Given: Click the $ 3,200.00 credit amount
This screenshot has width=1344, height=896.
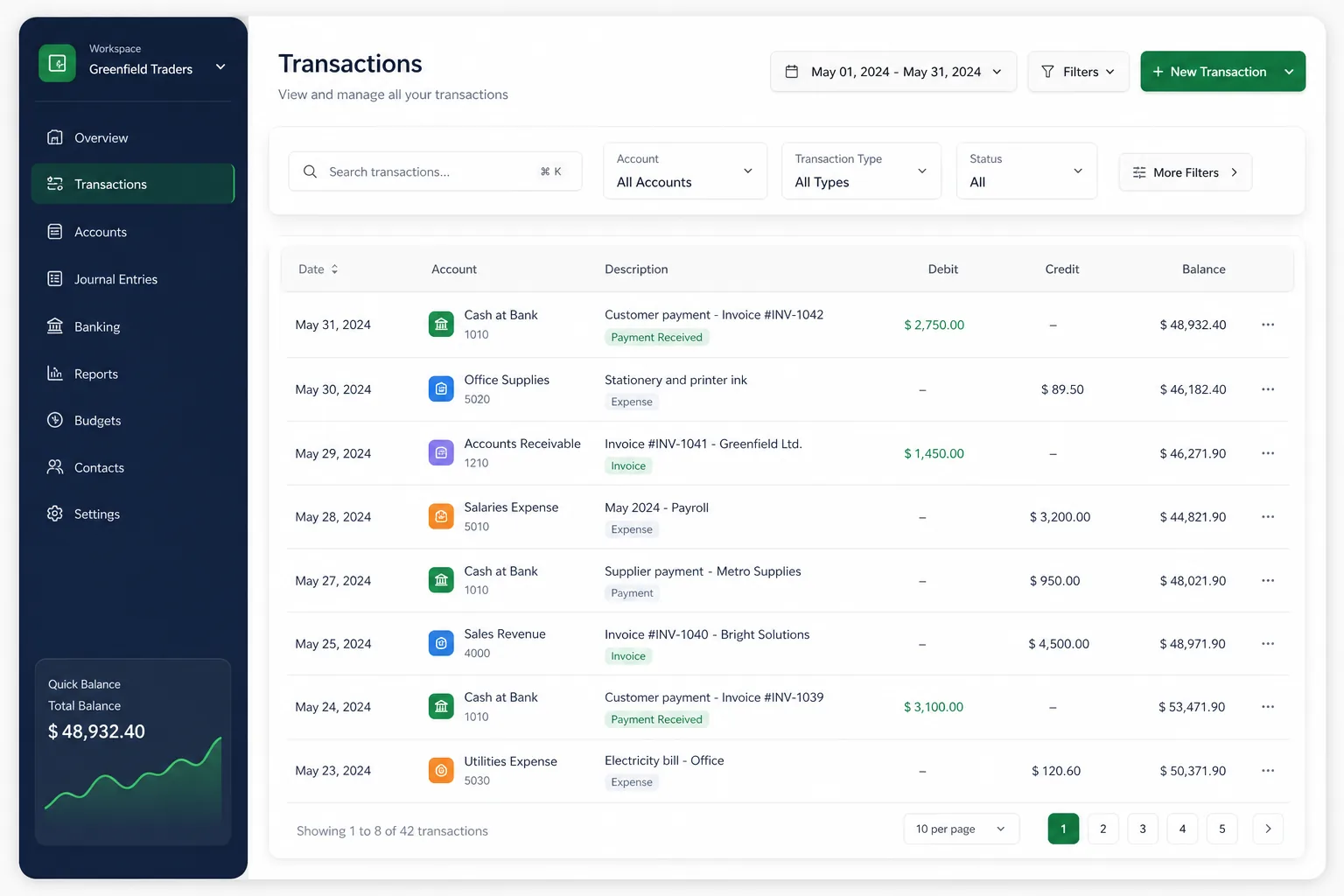Looking at the screenshot, I should (1060, 517).
